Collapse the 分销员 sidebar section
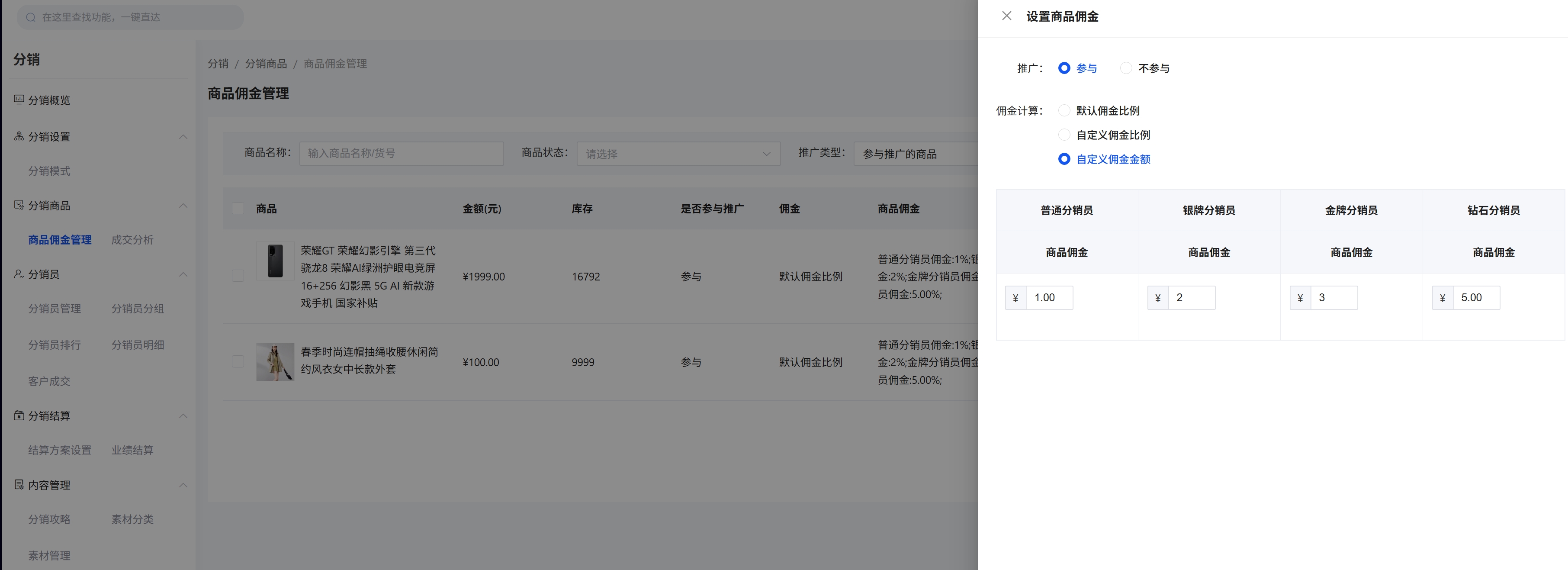Screen dimensions: 1568x570 [x=183, y=274]
